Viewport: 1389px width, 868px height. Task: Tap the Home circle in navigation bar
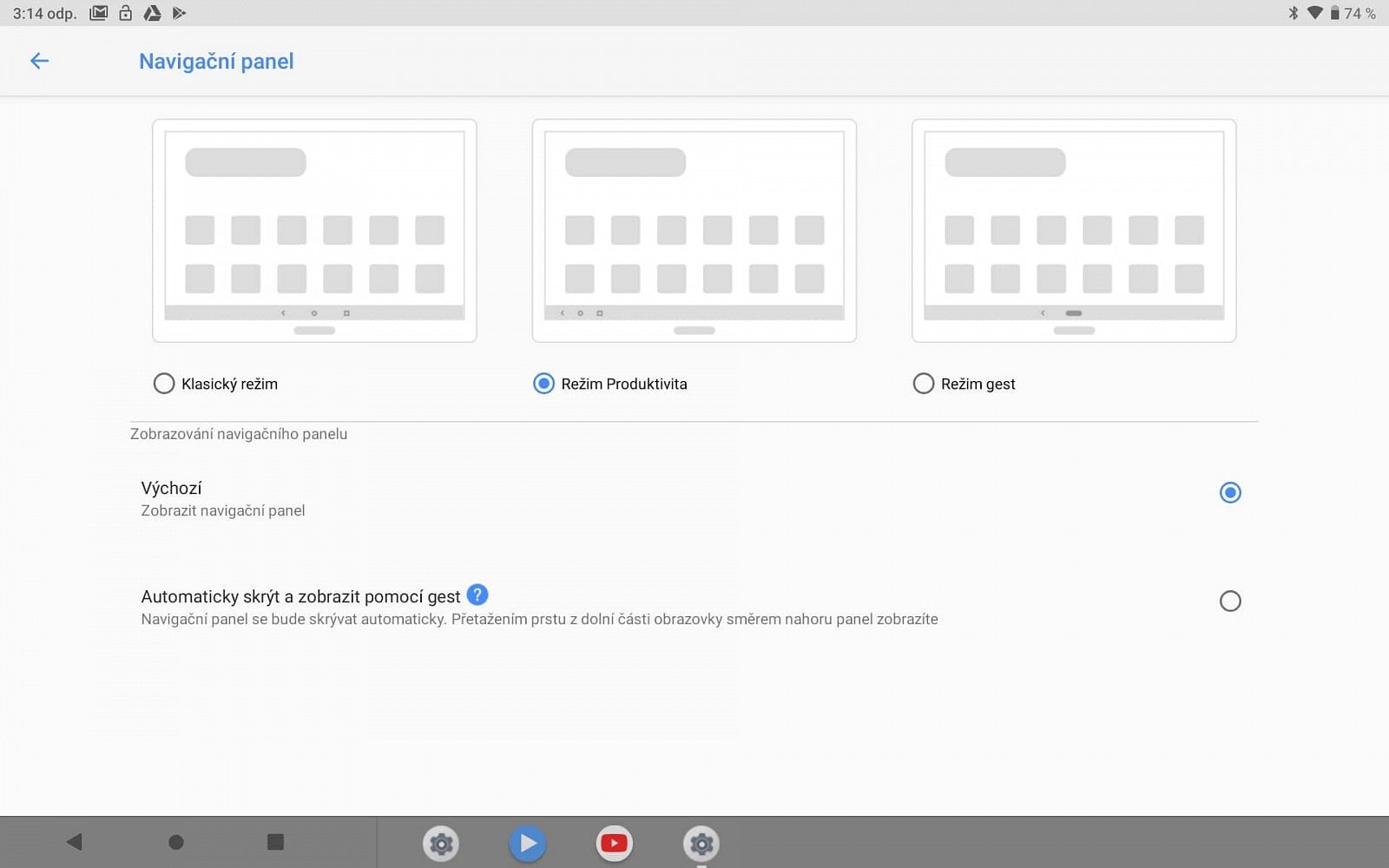(175, 842)
